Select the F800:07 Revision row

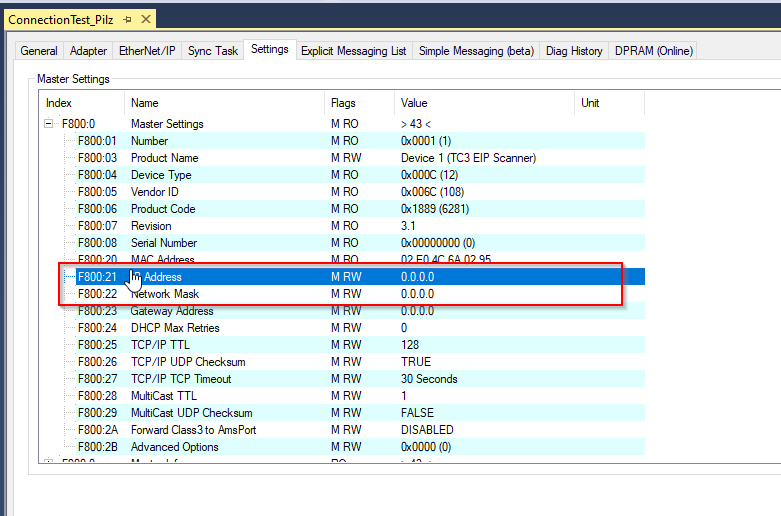(342, 226)
